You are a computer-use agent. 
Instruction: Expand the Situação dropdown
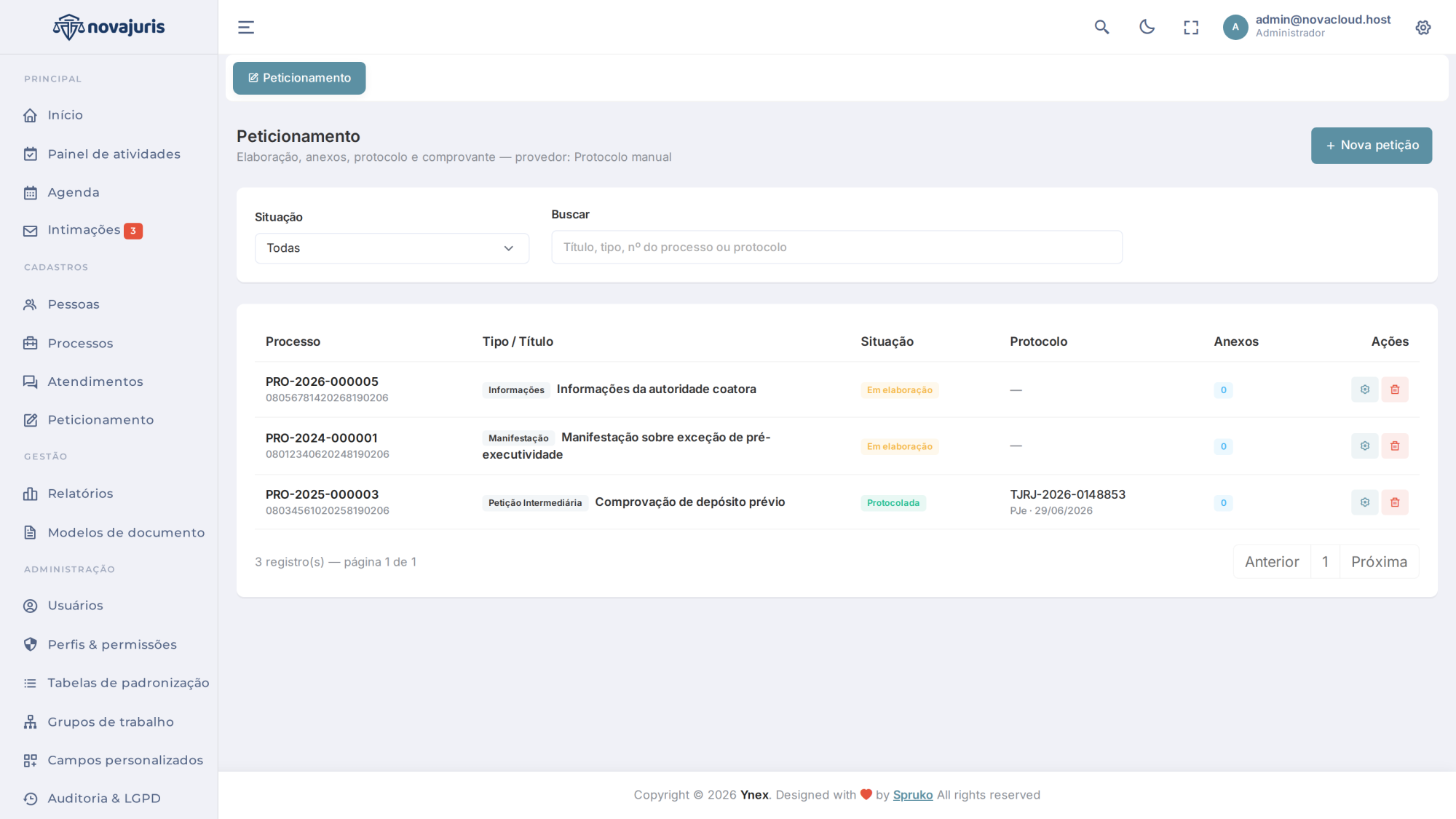[392, 248]
